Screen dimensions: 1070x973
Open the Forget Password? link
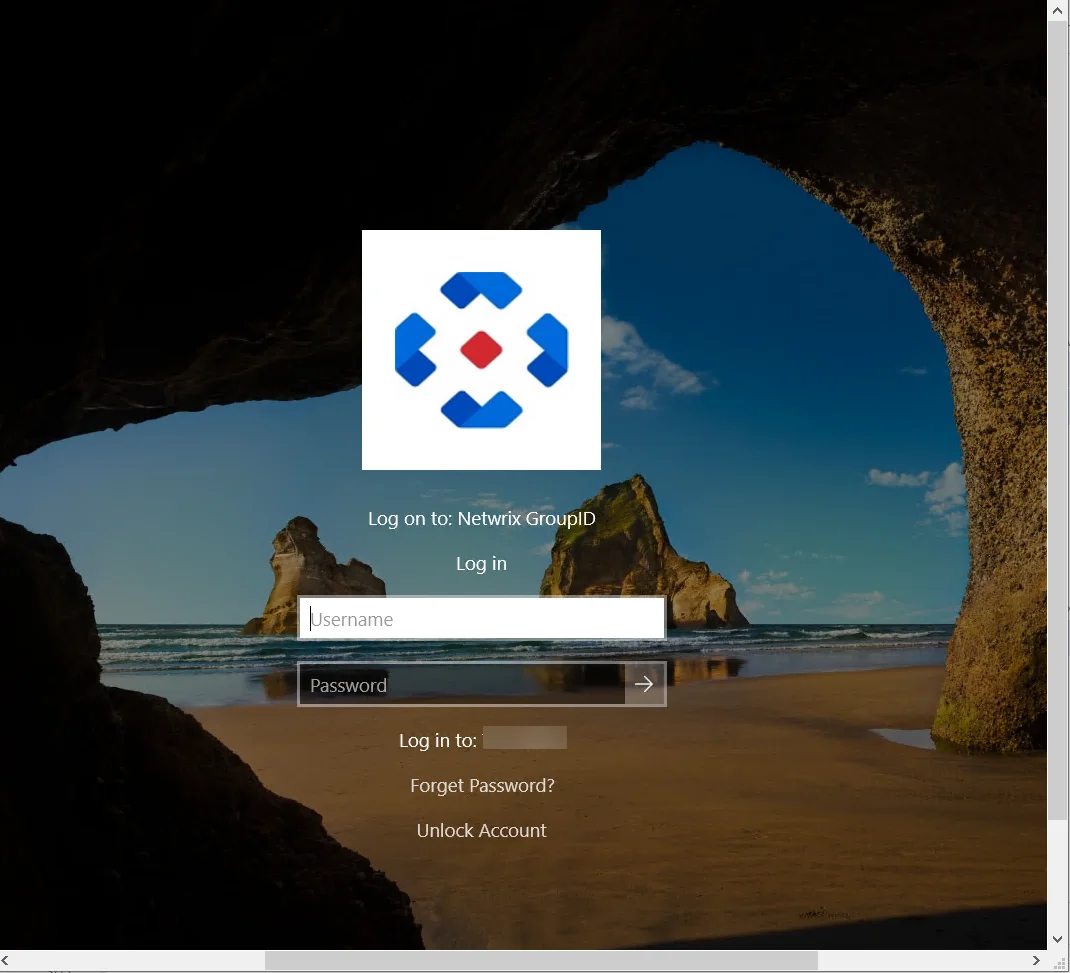pyautogui.click(x=482, y=785)
